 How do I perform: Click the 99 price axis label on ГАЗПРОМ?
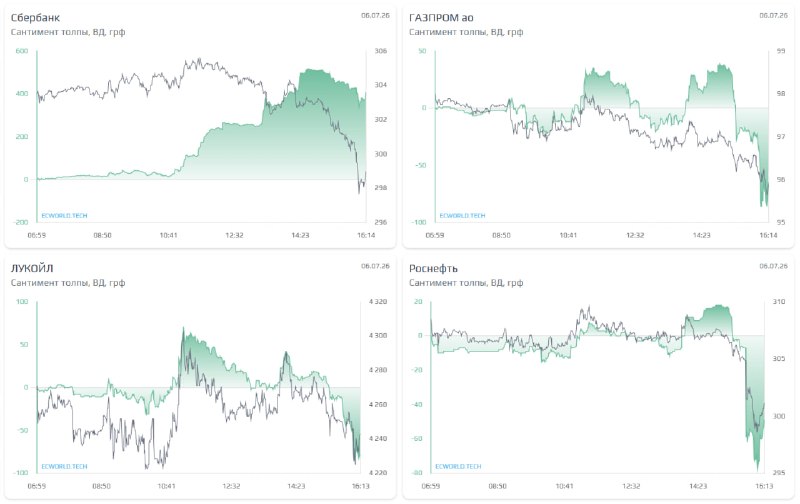point(781,51)
